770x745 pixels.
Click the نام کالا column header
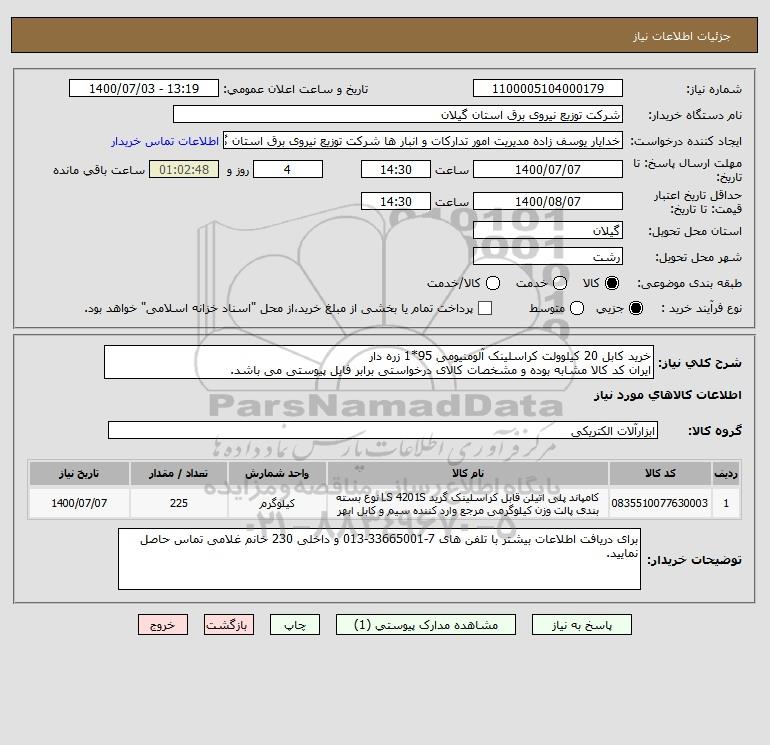point(468,473)
